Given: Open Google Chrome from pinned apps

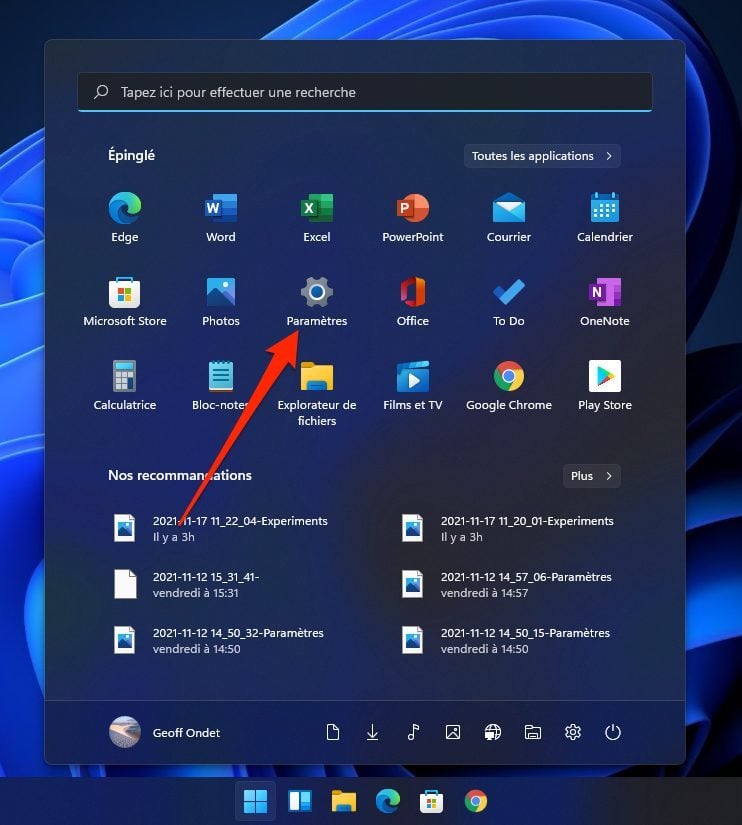Looking at the screenshot, I should point(508,386).
